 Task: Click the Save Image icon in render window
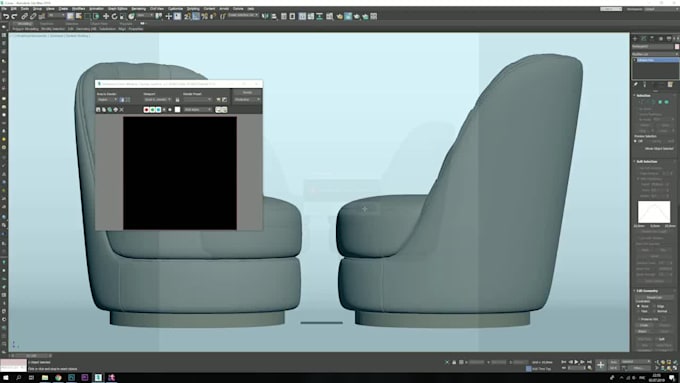[x=98, y=110]
